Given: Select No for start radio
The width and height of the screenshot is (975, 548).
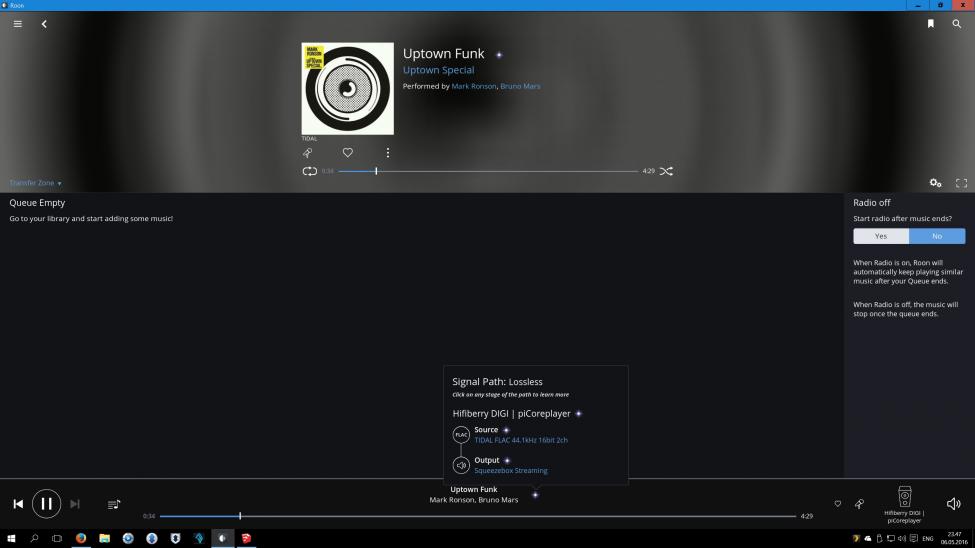Looking at the screenshot, I should click(937, 236).
